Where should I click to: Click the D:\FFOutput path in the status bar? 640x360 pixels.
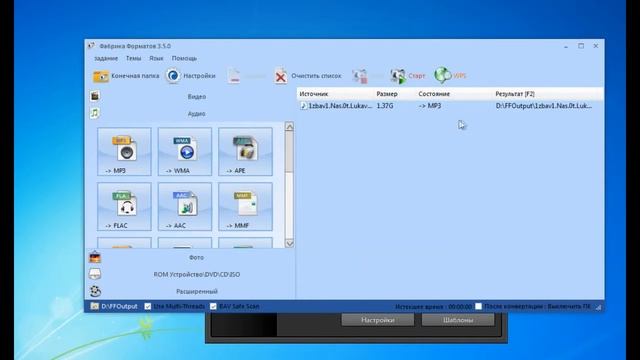pos(119,306)
